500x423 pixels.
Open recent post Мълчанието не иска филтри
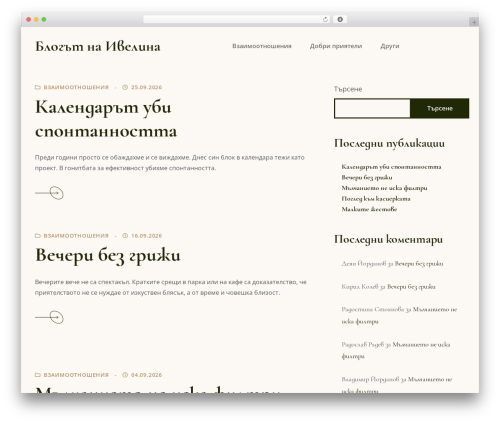click(384, 188)
